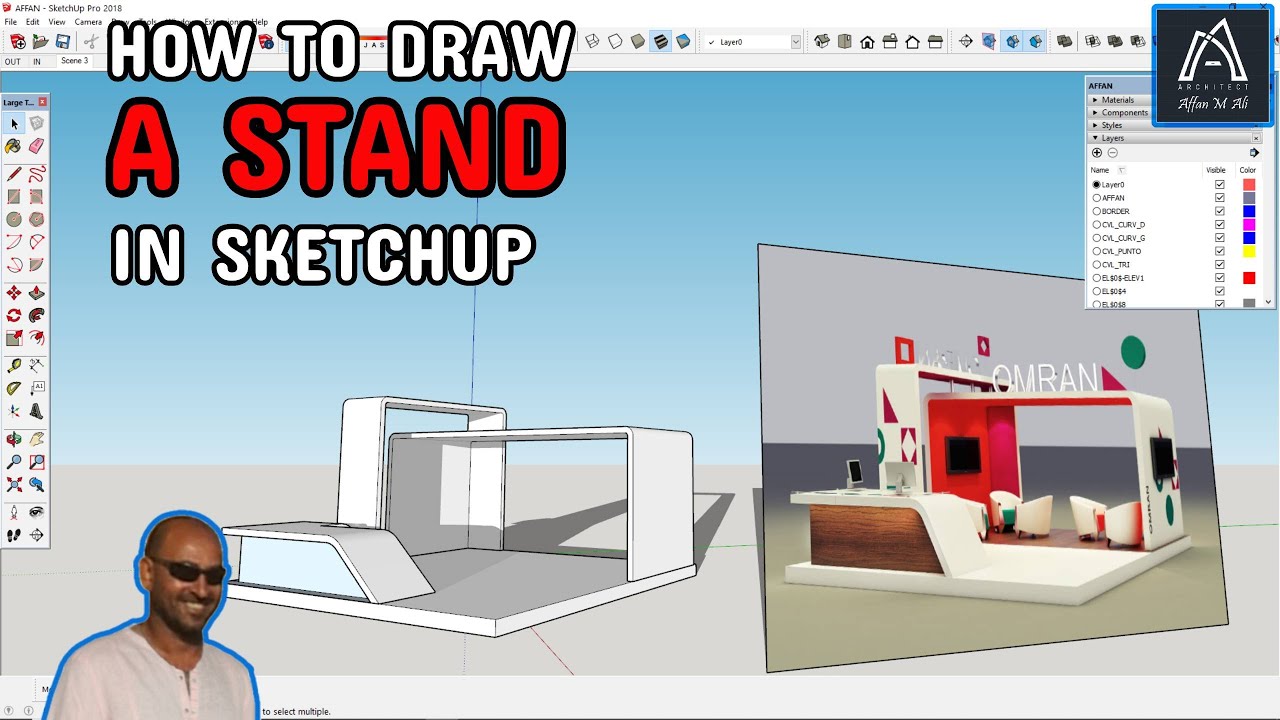Image resolution: width=1280 pixels, height=720 pixels.
Task: Switch to Iso view house icon
Action: click(821, 41)
